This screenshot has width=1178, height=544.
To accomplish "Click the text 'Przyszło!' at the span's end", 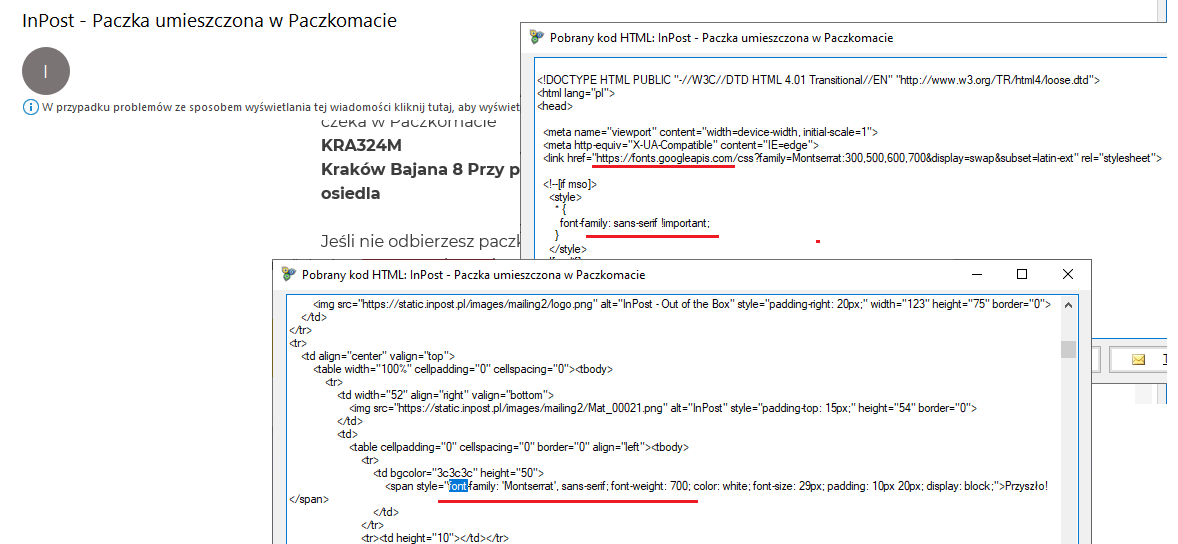I will pos(1025,486).
